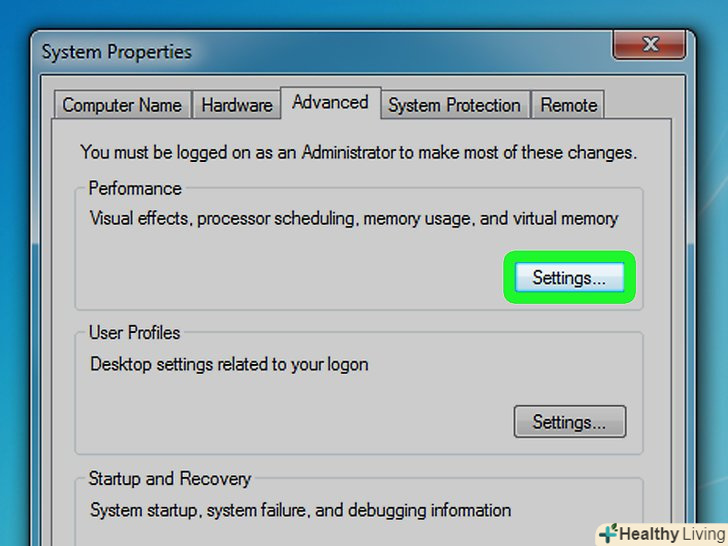Click the Administrator logon notice text
Viewport: 728px width, 546px height.
point(358,153)
